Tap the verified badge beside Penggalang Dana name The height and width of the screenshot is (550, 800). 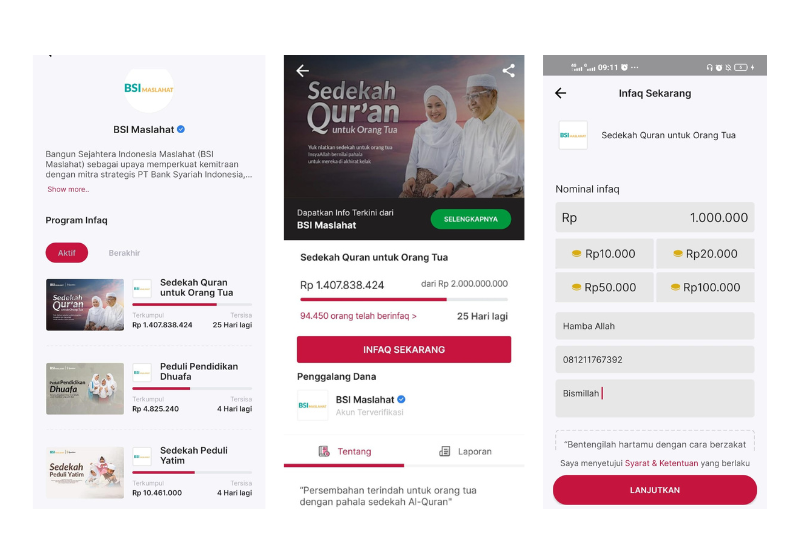(402, 400)
